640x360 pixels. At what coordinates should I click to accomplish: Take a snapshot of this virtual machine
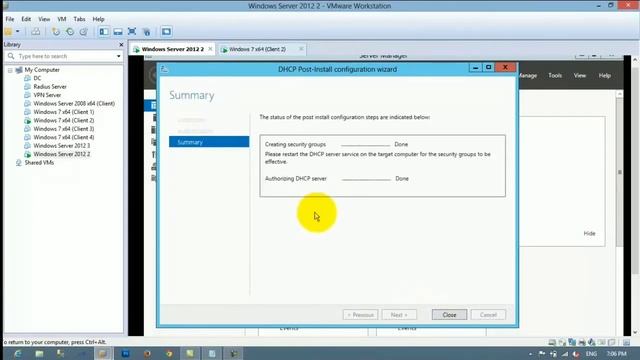tap(56, 31)
